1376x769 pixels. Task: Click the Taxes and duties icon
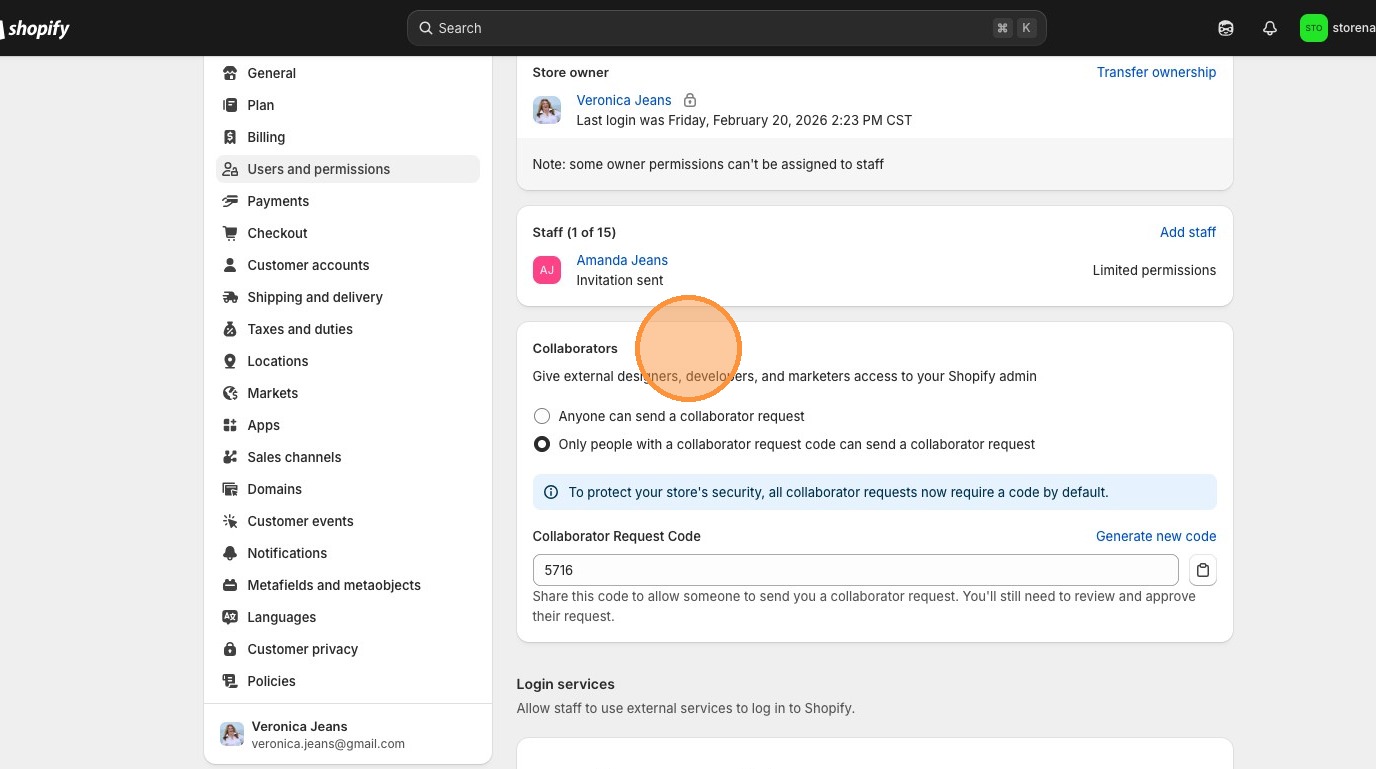click(x=230, y=329)
